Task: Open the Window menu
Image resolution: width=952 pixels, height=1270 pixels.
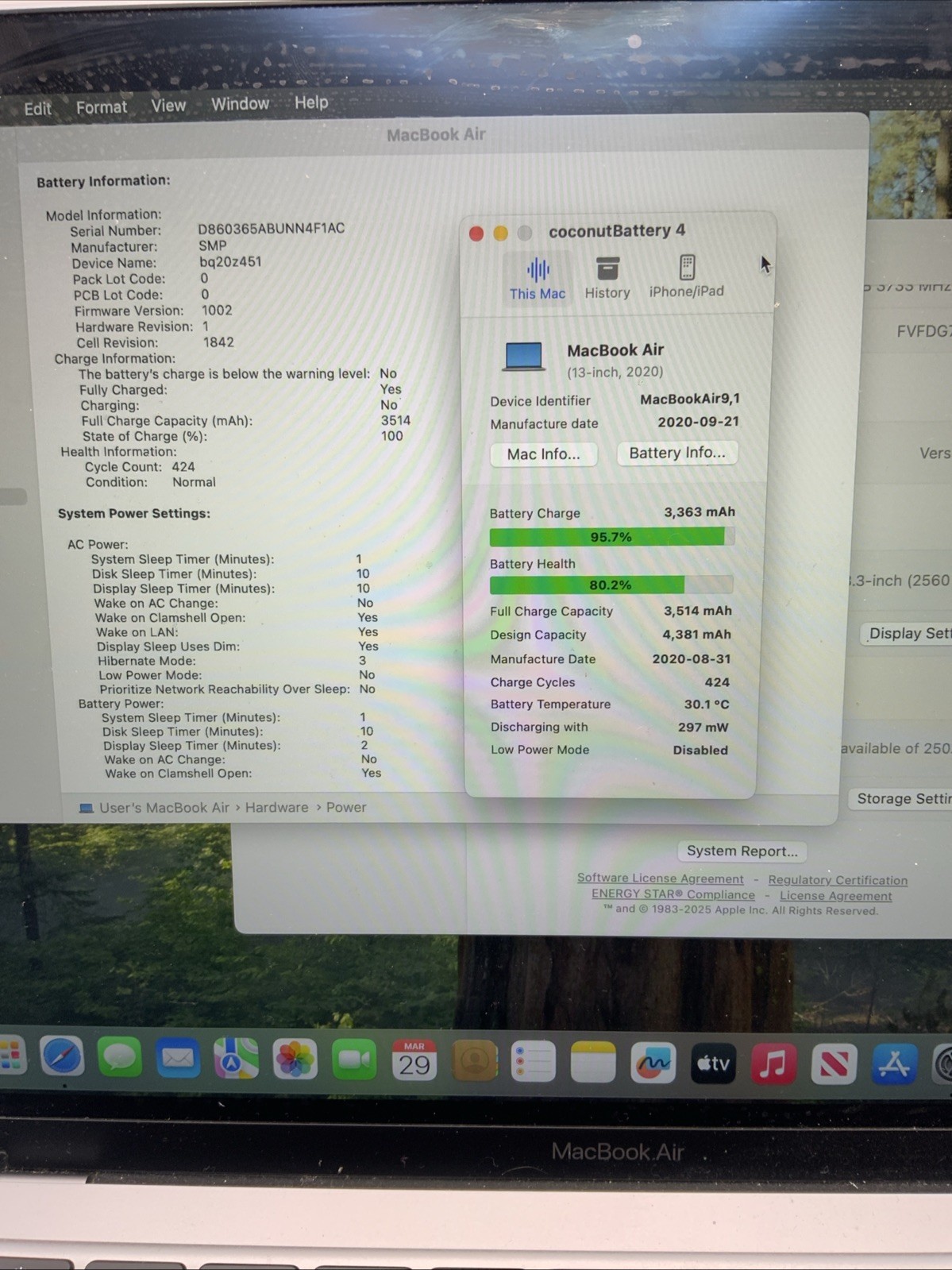Action: click(240, 104)
